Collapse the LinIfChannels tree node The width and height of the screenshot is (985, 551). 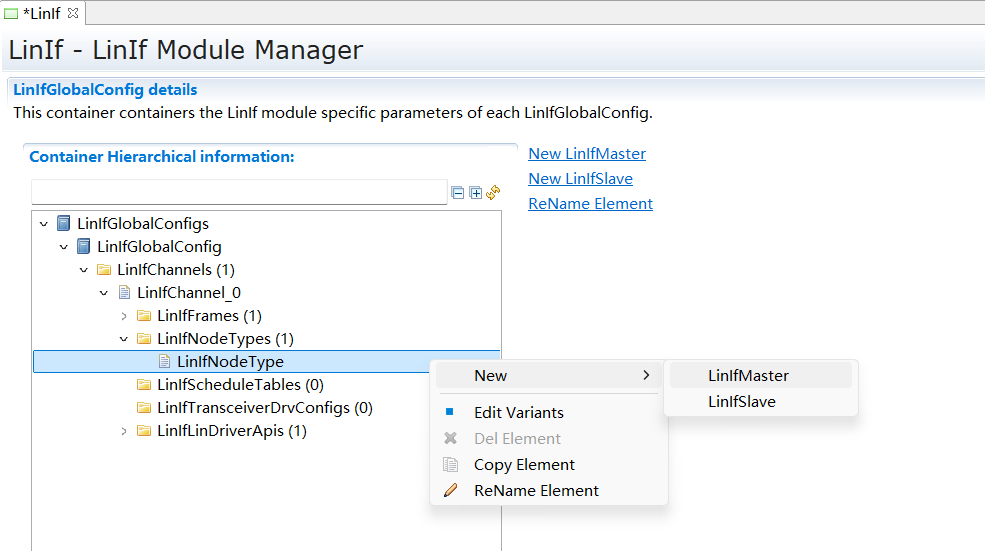click(84, 270)
